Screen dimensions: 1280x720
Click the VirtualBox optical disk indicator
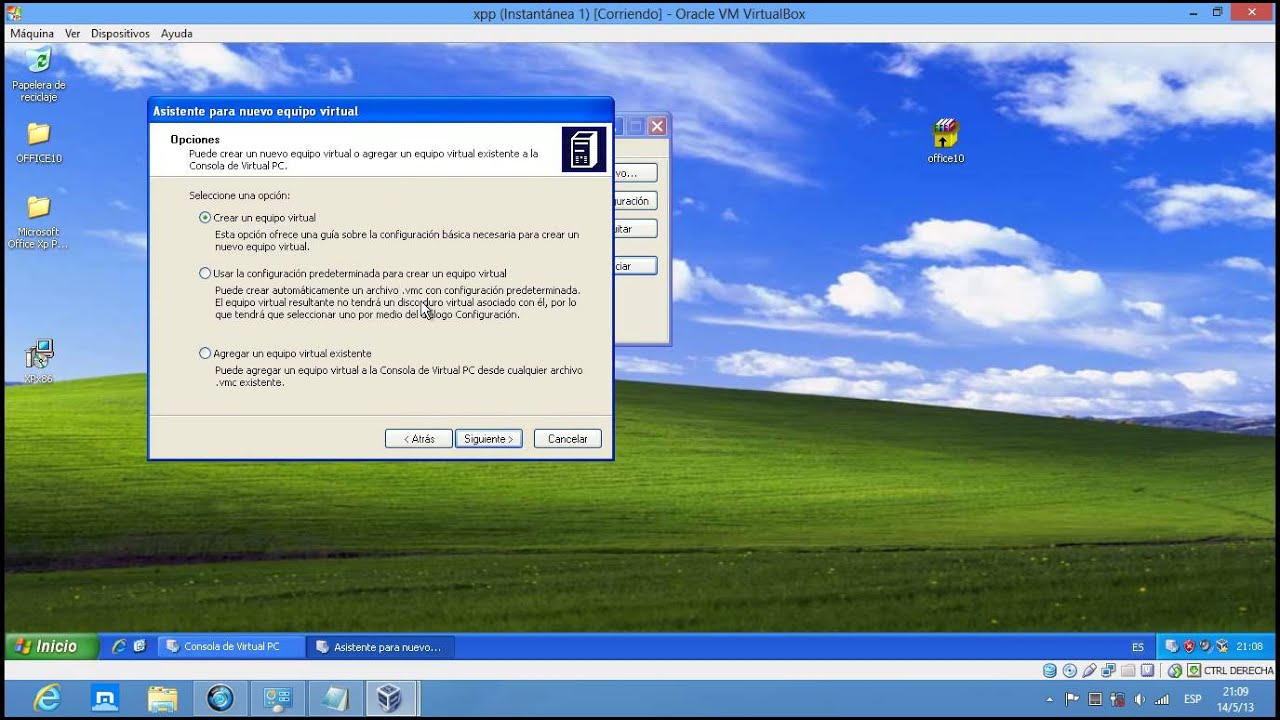1070,671
